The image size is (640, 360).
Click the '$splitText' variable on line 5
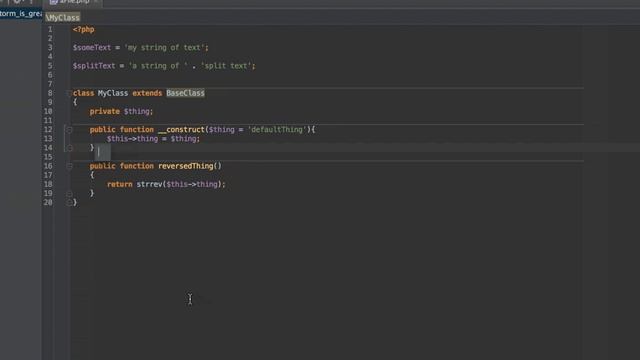coord(94,66)
